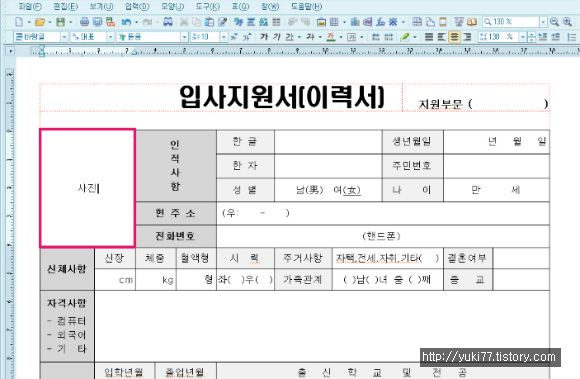
Task: Open the font color picker
Action: click(331, 37)
